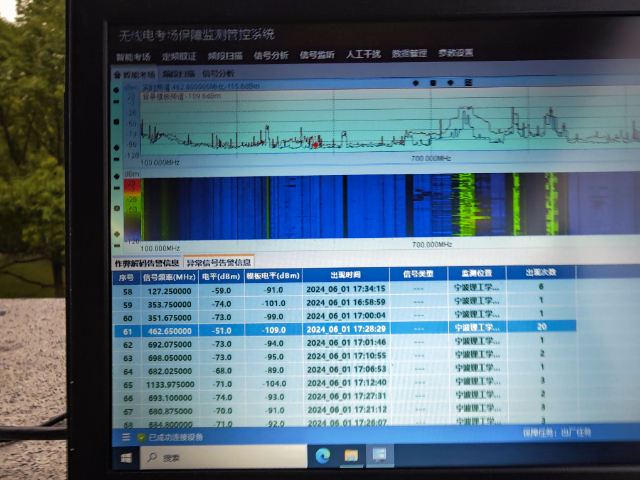Select 人工干扰 in the top menu
The height and width of the screenshot is (480, 640).
pos(363,54)
